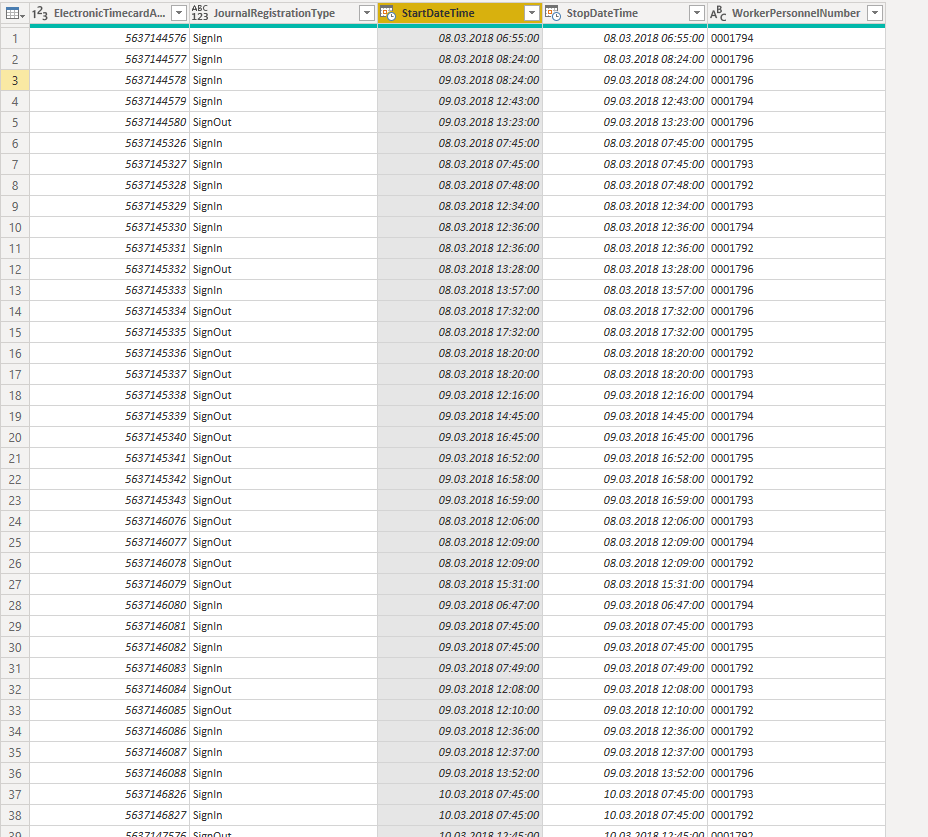Select row number 20
Image resolution: width=928 pixels, height=837 pixels.
[15, 437]
